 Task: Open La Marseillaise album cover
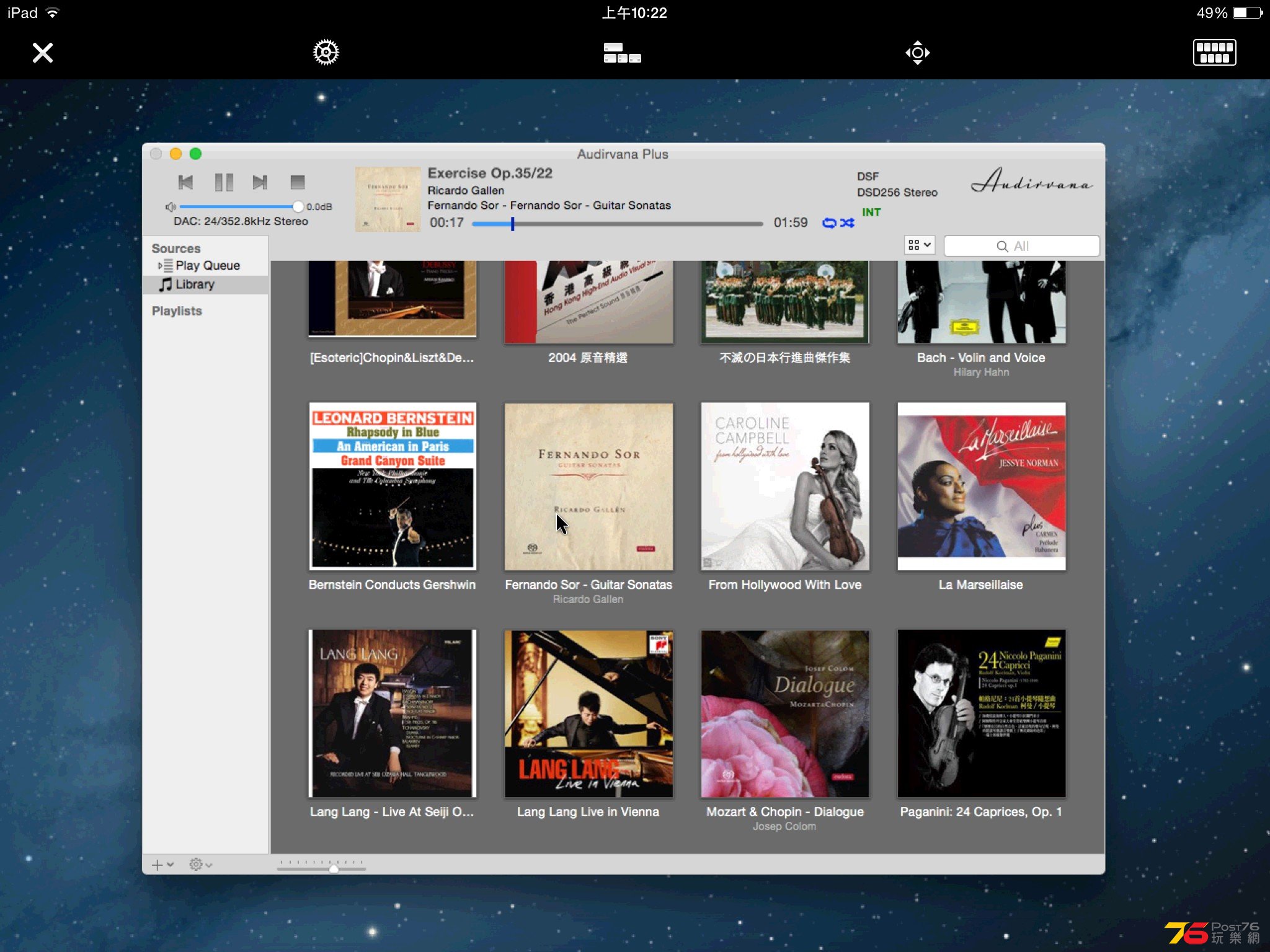[982, 487]
